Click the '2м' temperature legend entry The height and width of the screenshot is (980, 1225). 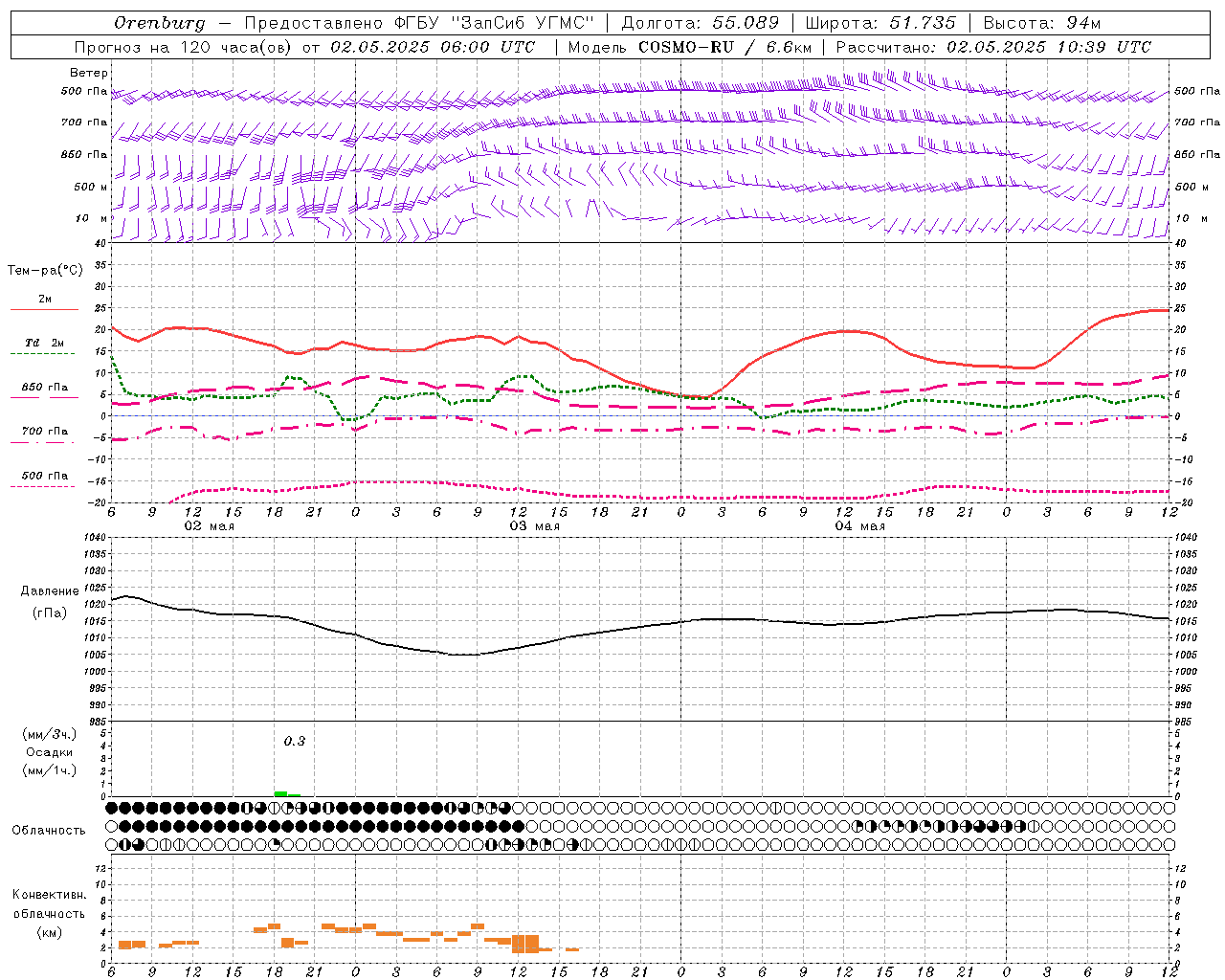pos(45,300)
